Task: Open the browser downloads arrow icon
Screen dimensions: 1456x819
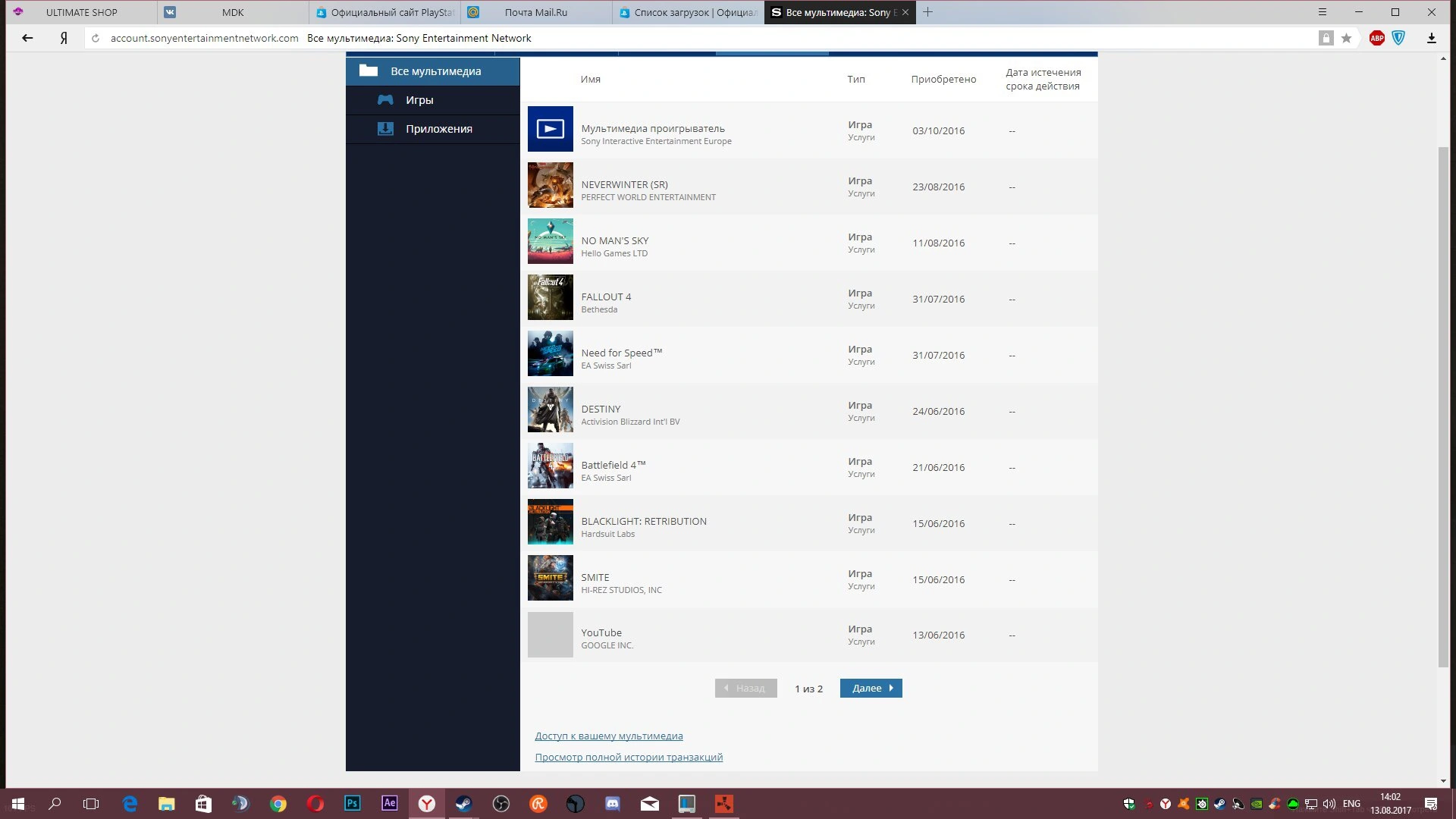Action: tap(1431, 38)
